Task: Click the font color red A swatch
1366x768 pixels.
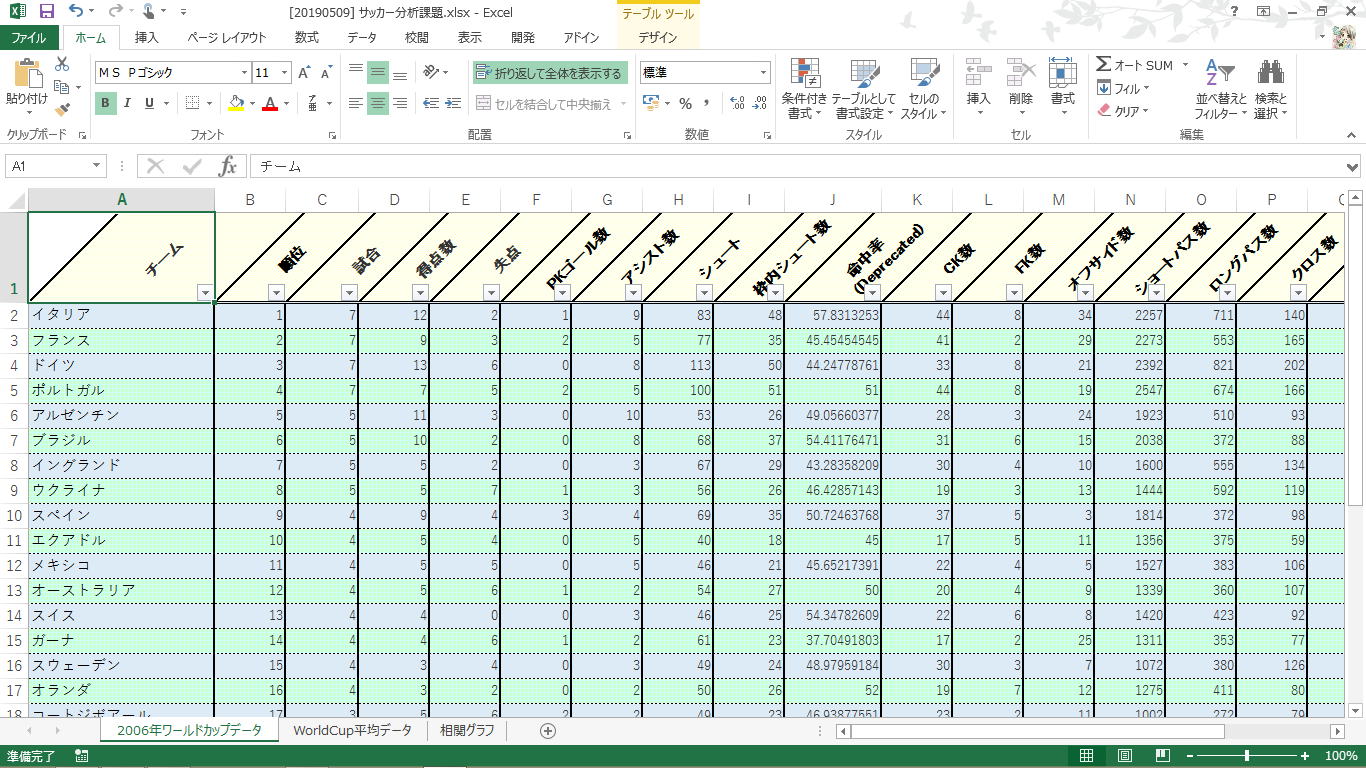Action: 268,103
